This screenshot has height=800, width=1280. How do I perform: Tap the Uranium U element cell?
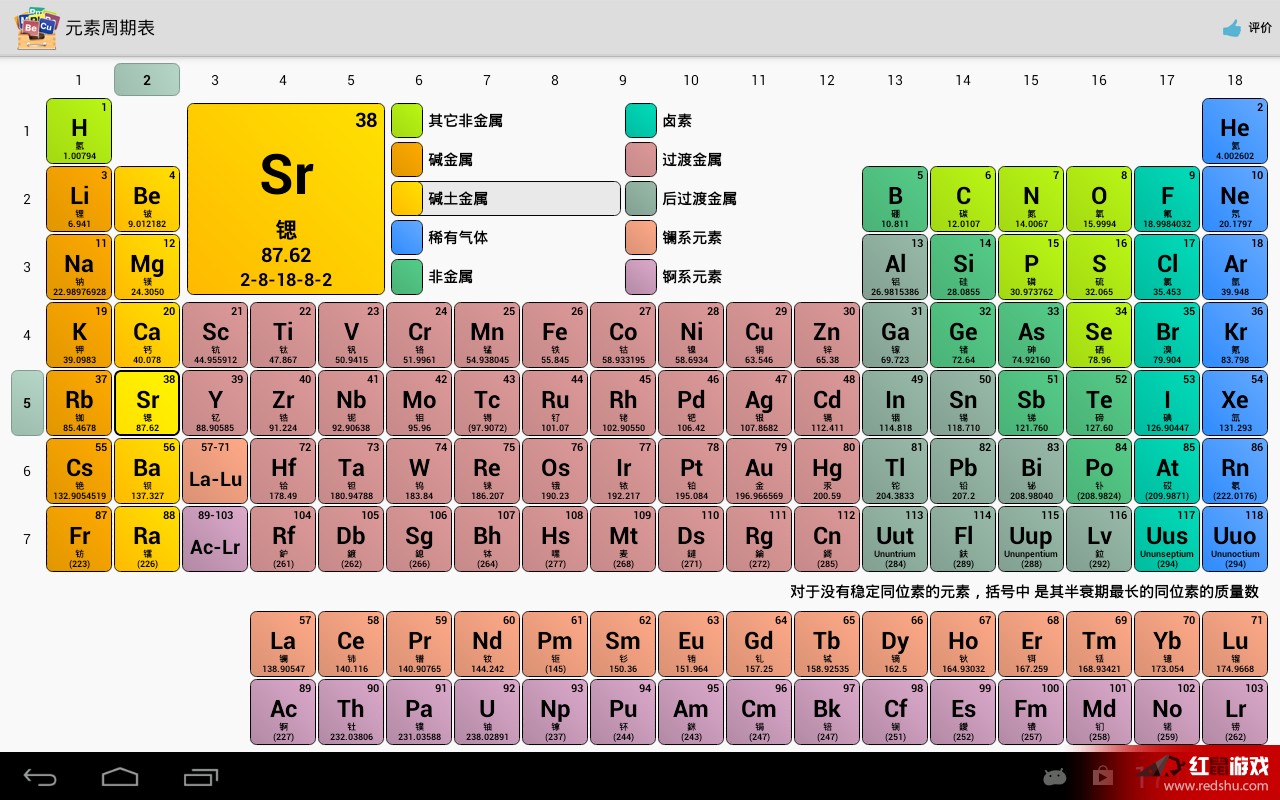pyautogui.click(x=487, y=712)
